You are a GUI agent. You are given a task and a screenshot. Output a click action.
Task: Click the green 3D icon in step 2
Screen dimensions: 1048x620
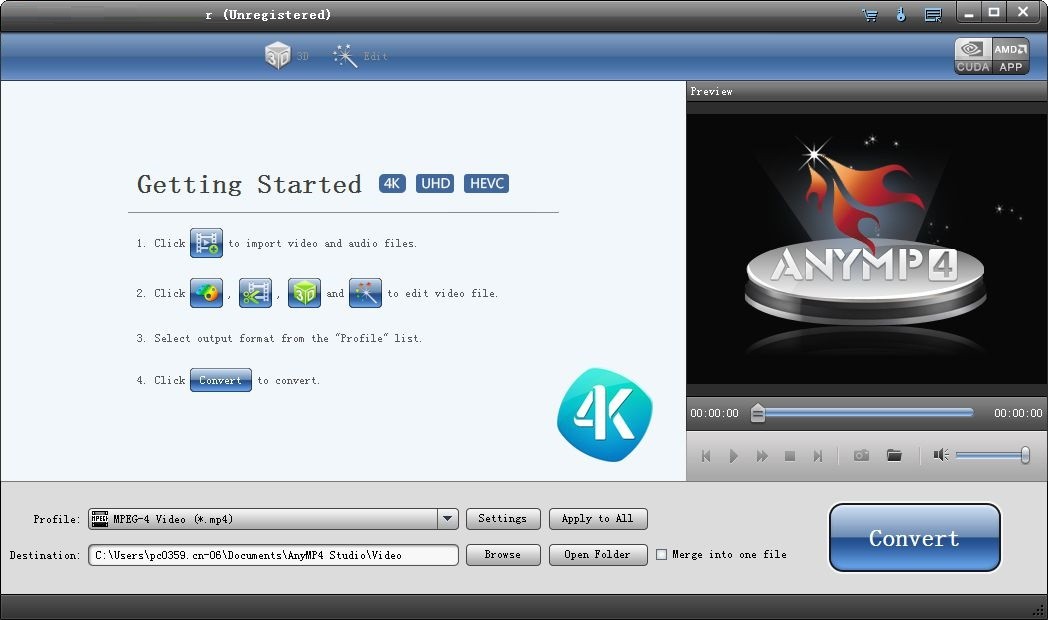[x=304, y=293]
